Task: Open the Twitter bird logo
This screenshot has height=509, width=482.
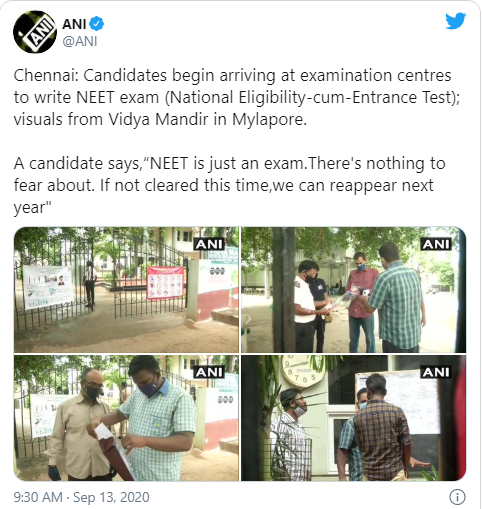Action: click(x=456, y=21)
